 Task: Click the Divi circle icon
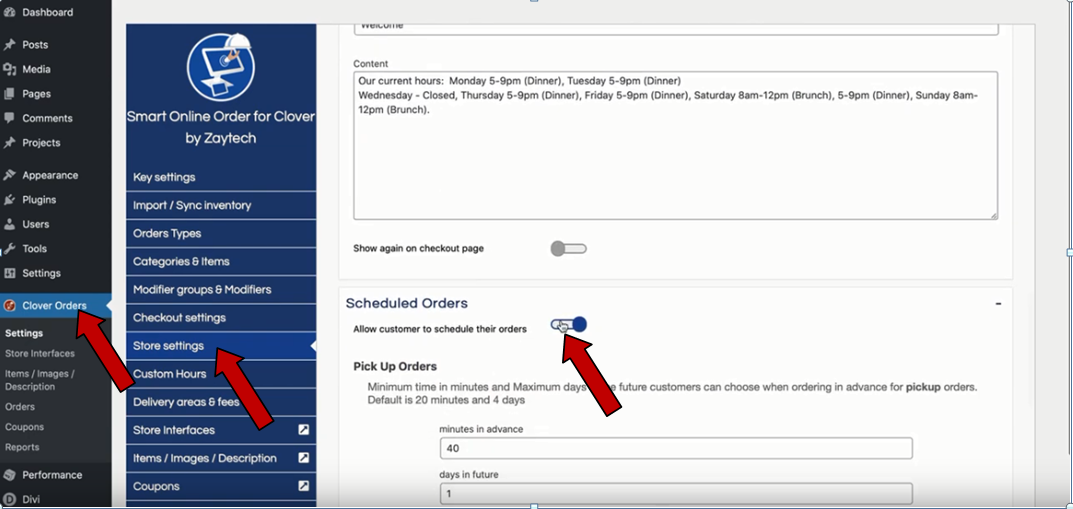(10, 499)
